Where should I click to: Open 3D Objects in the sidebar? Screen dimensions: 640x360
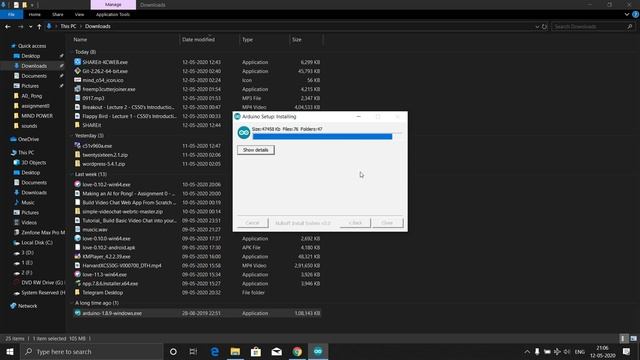coord(33,162)
